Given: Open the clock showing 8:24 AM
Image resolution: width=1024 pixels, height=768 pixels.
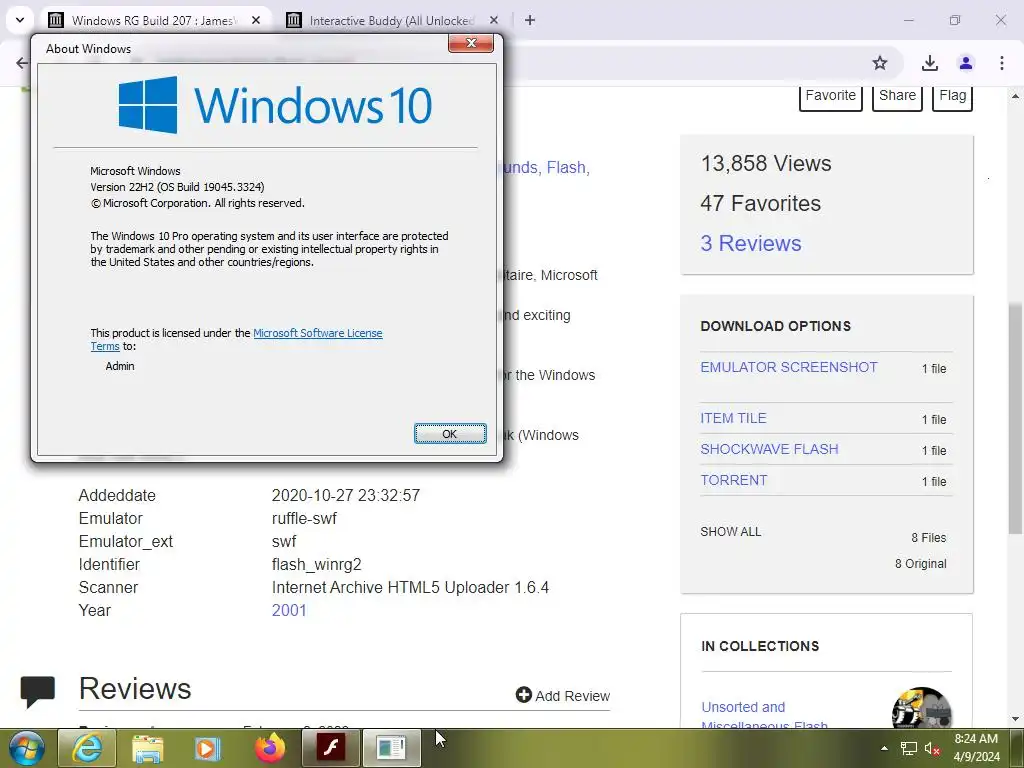Looking at the screenshot, I should coord(976,748).
